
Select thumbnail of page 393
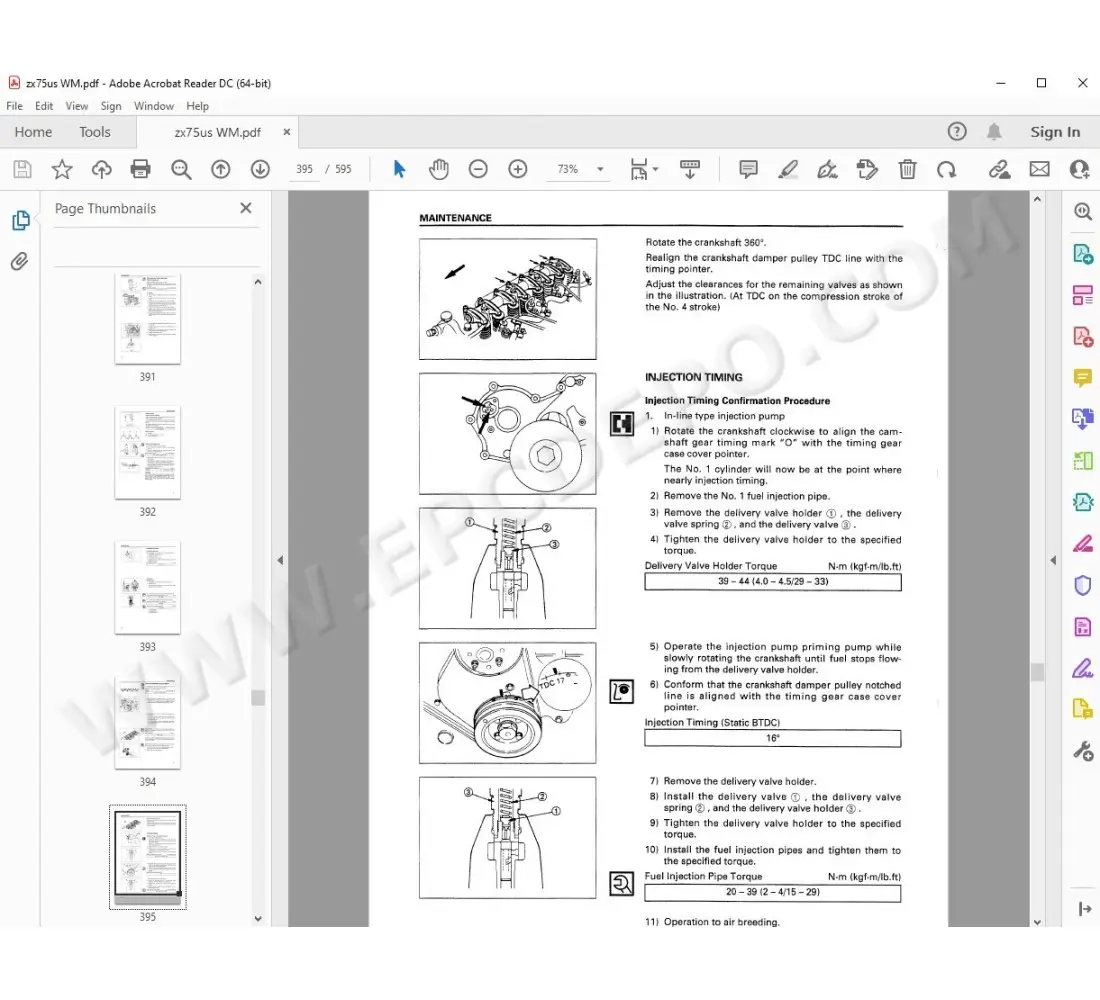pyautogui.click(x=147, y=587)
